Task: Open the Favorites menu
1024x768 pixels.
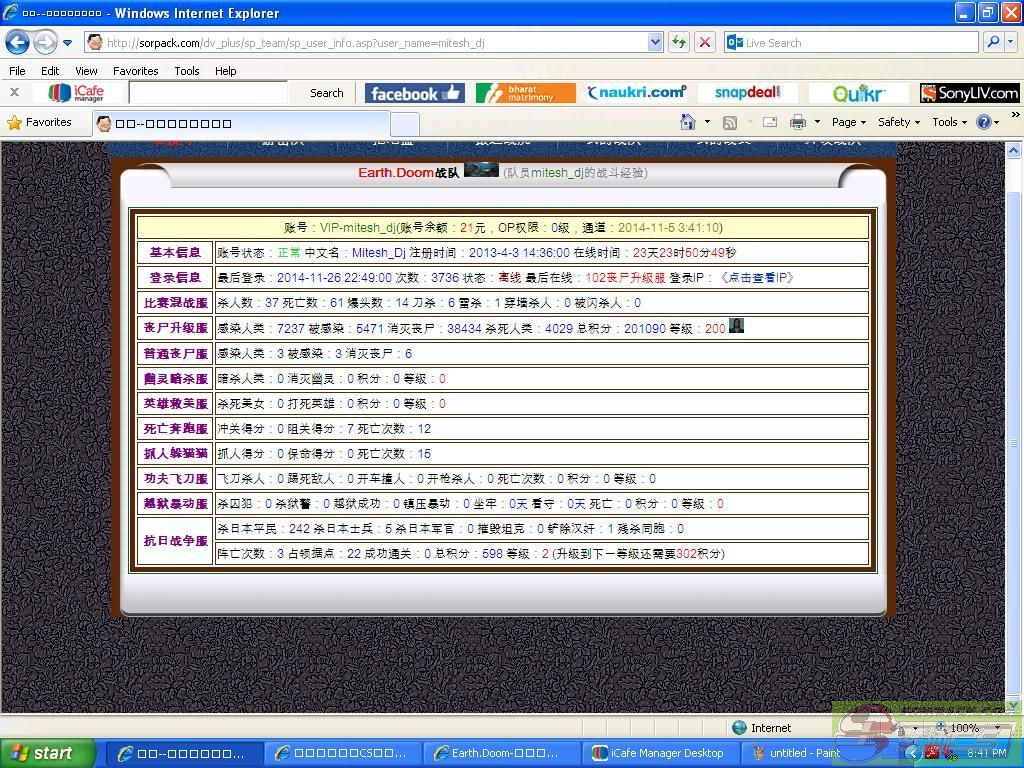Action: click(135, 71)
